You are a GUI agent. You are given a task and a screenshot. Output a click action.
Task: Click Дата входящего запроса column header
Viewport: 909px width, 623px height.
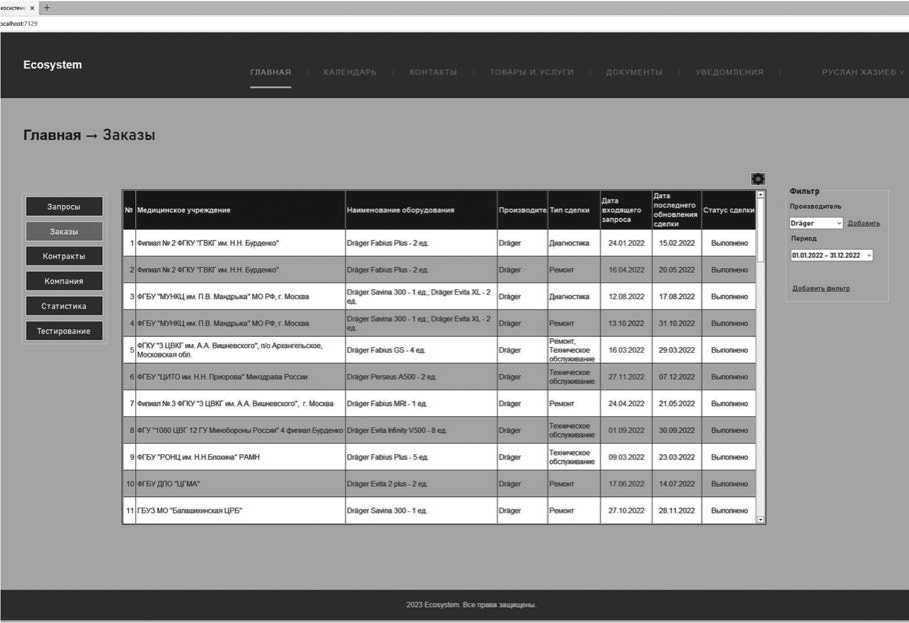point(626,210)
